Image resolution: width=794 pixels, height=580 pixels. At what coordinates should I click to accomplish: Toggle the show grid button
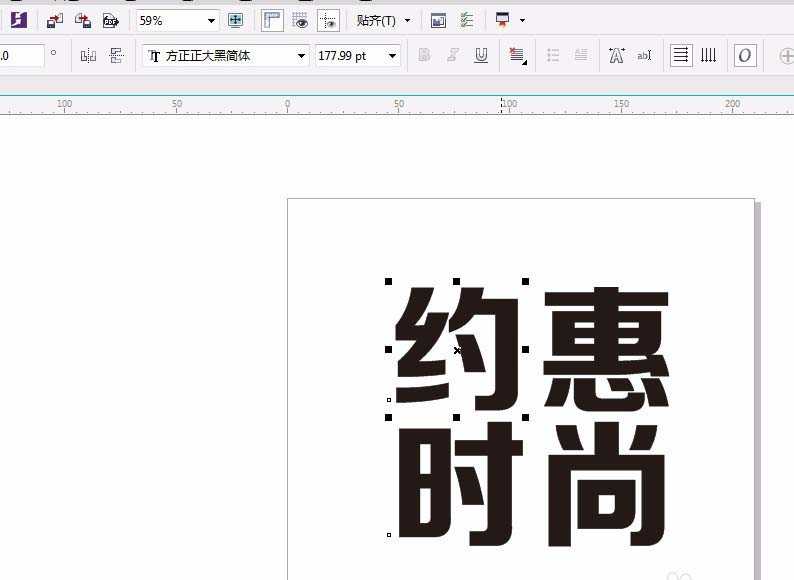pos(299,20)
